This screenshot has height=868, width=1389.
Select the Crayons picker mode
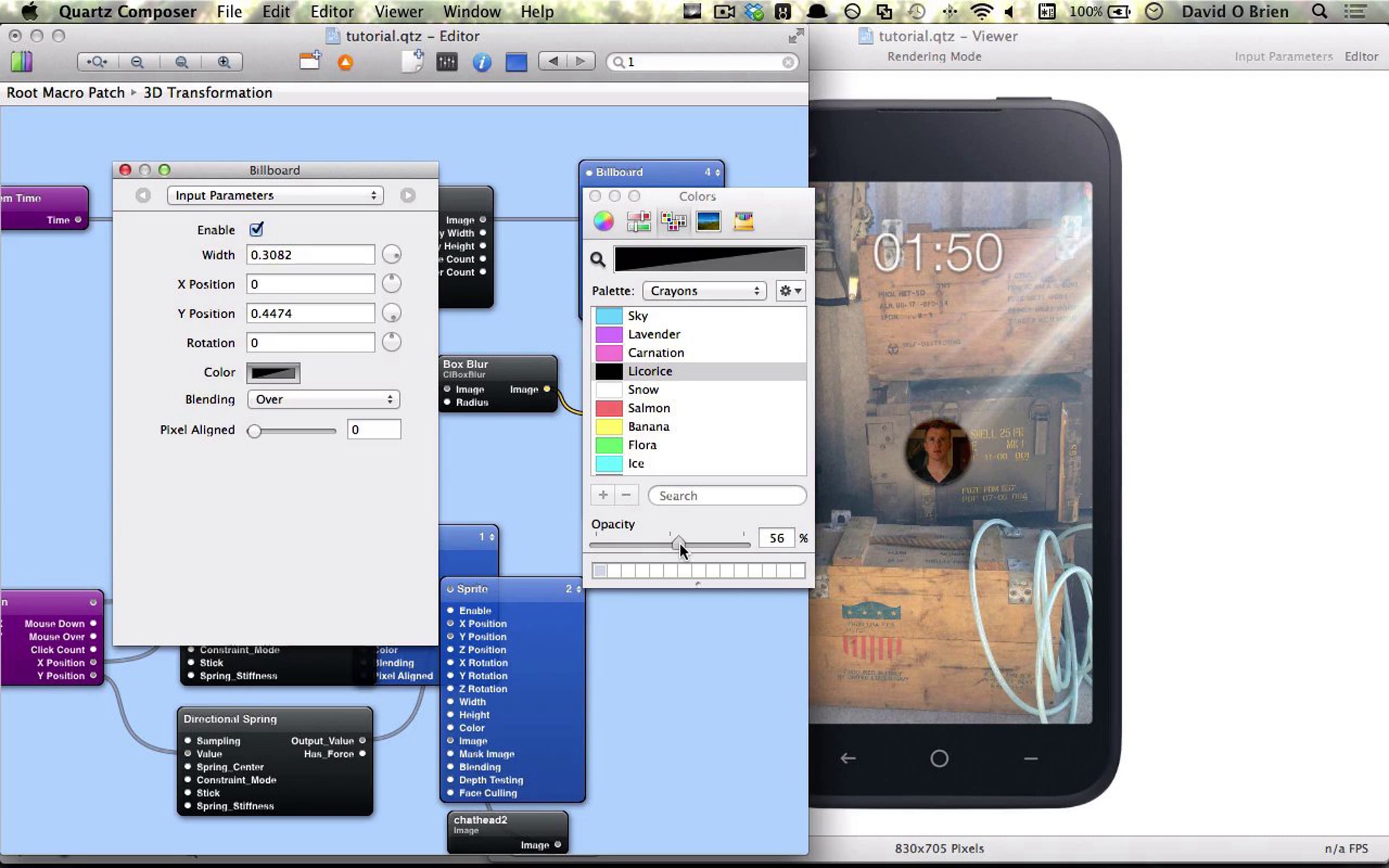pyautogui.click(x=744, y=221)
